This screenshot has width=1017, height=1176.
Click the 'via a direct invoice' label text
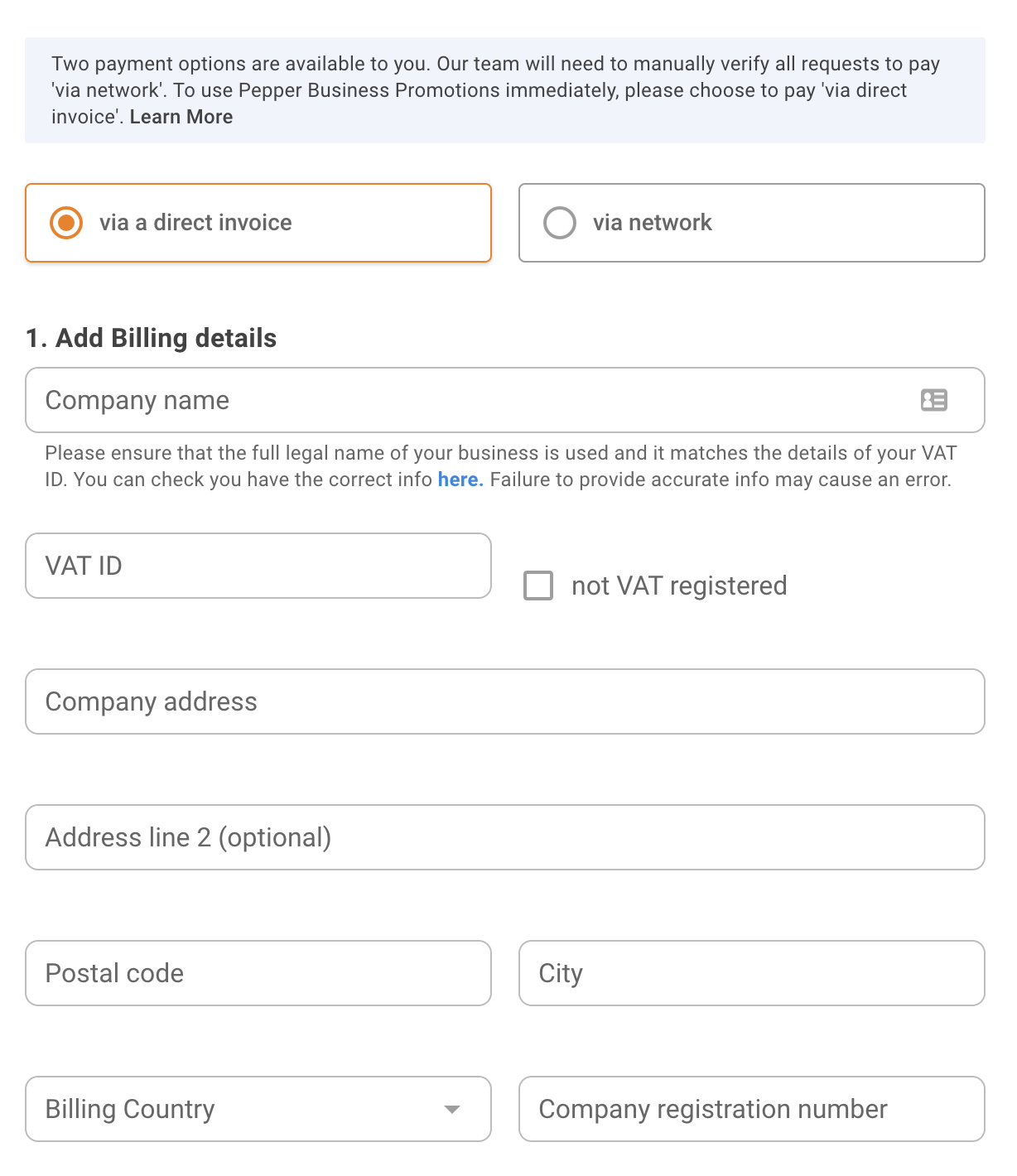pyautogui.click(x=195, y=223)
